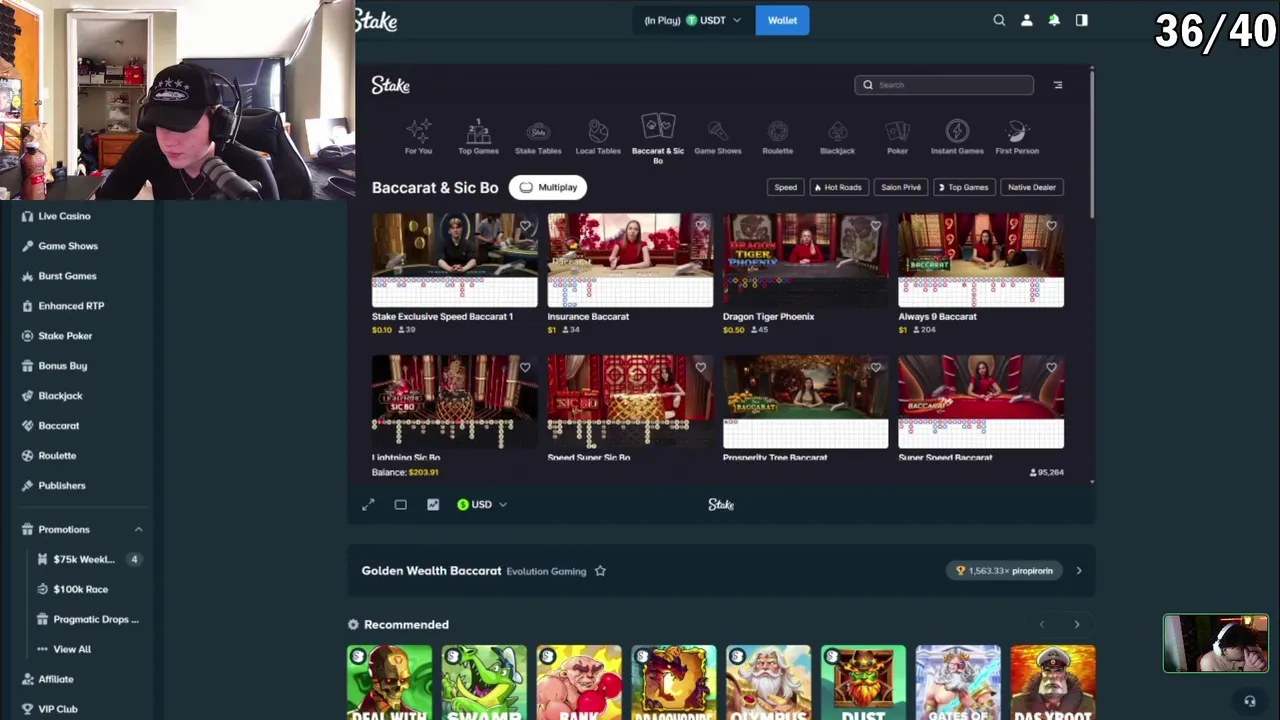The width and height of the screenshot is (1280, 720).
Task: Select the Game Shows category icon
Action: (x=718, y=136)
